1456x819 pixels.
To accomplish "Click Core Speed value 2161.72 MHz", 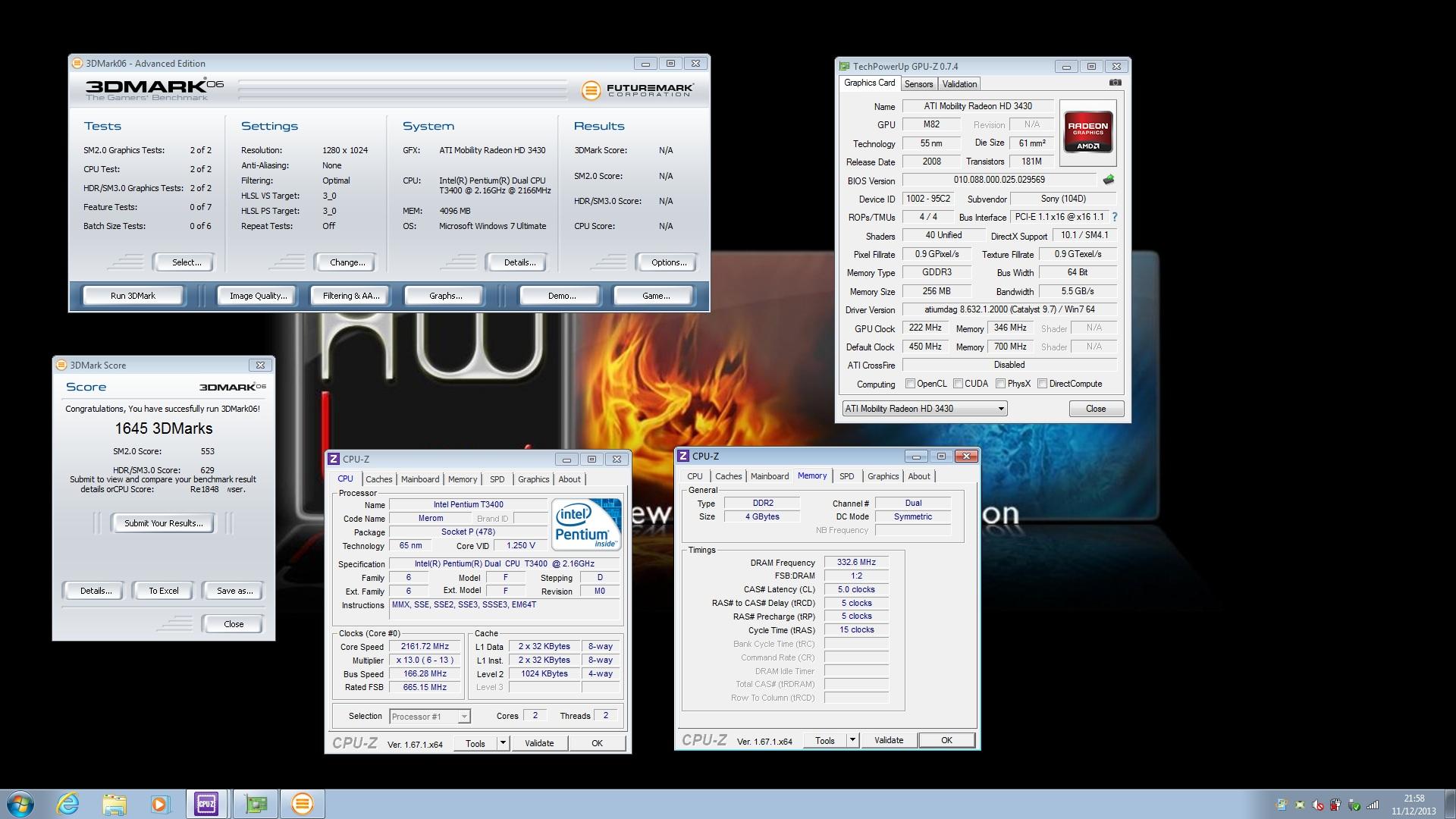I will tap(425, 647).
